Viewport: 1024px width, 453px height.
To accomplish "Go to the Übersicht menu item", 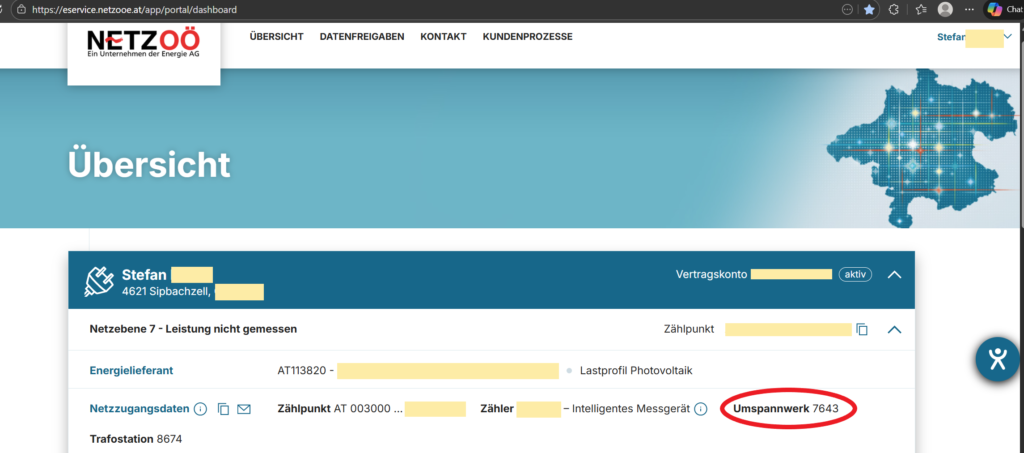I will 276,37.
